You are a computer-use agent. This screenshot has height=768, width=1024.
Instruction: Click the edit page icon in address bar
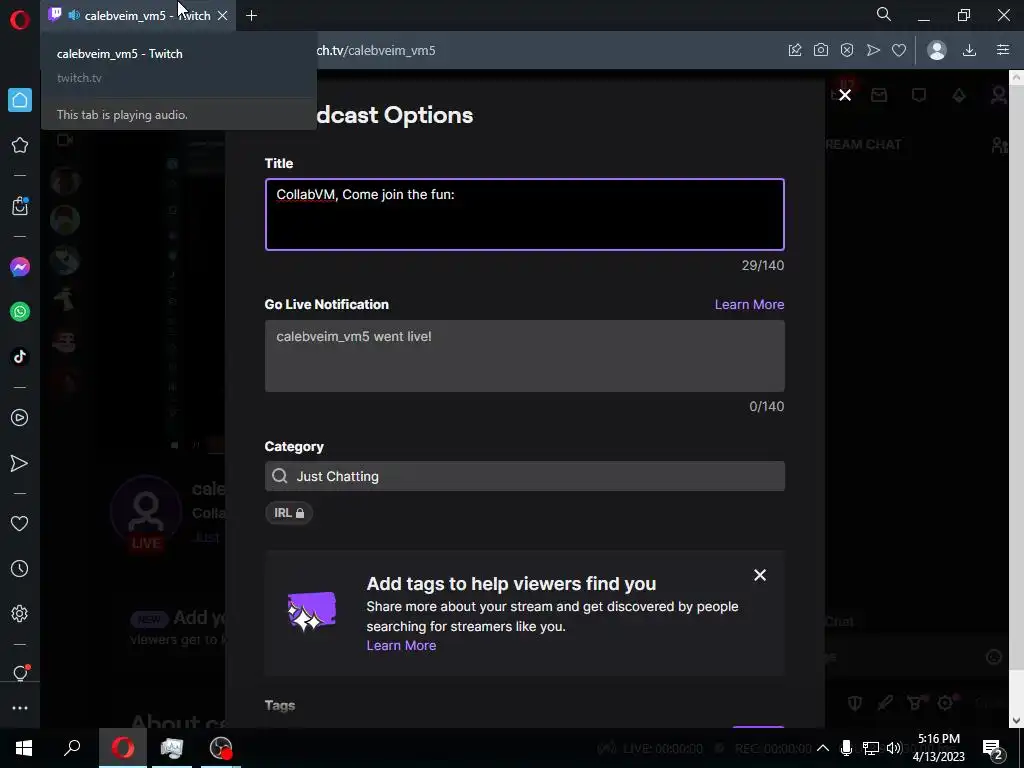(795, 50)
